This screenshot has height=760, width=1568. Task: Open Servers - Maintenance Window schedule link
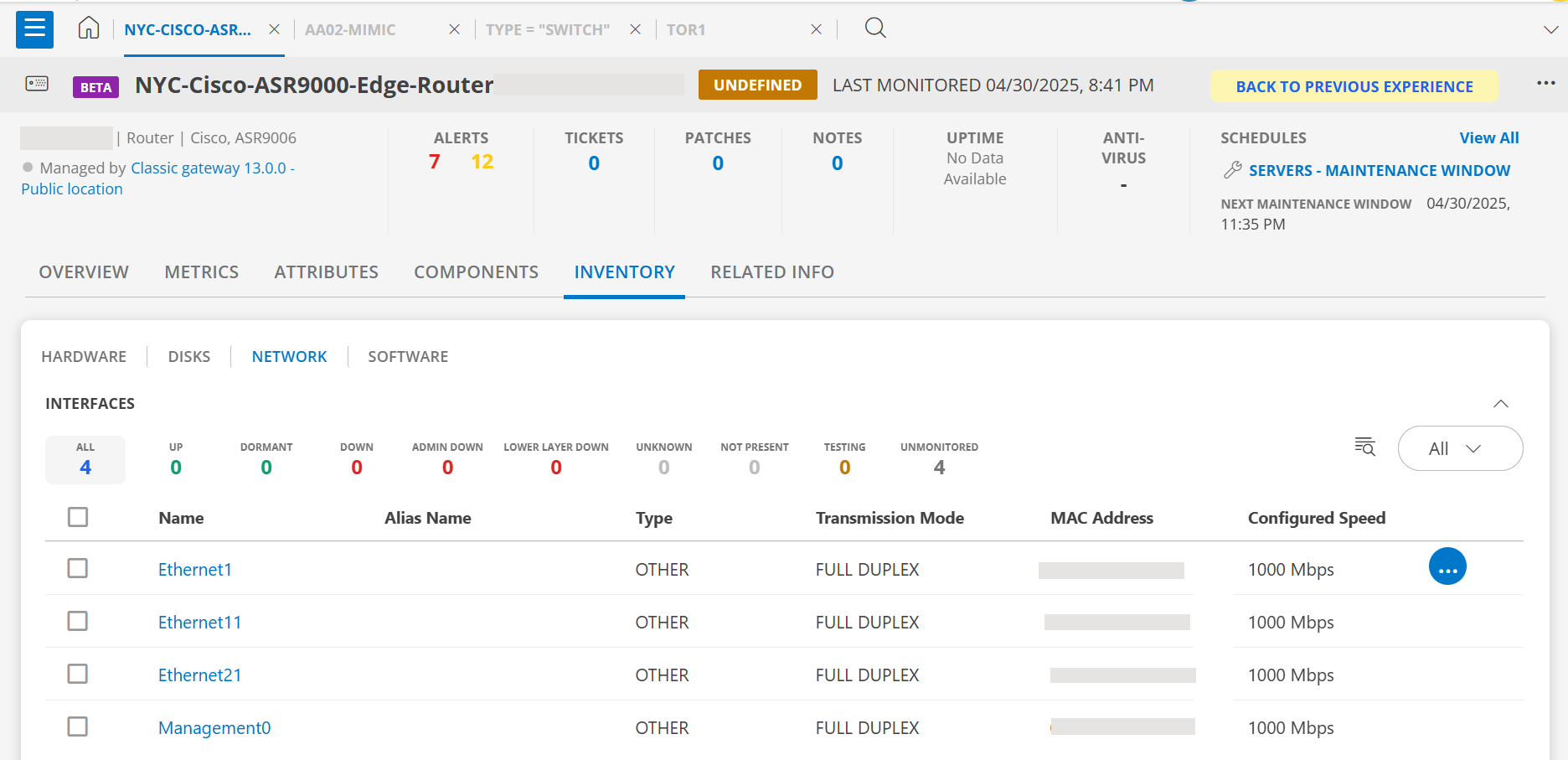click(1380, 171)
